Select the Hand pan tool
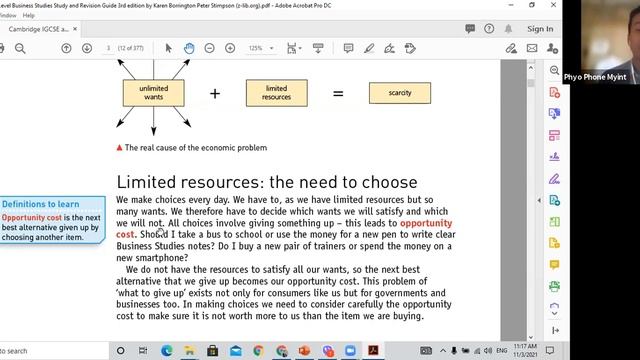The image size is (640, 360). click(189, 48)
